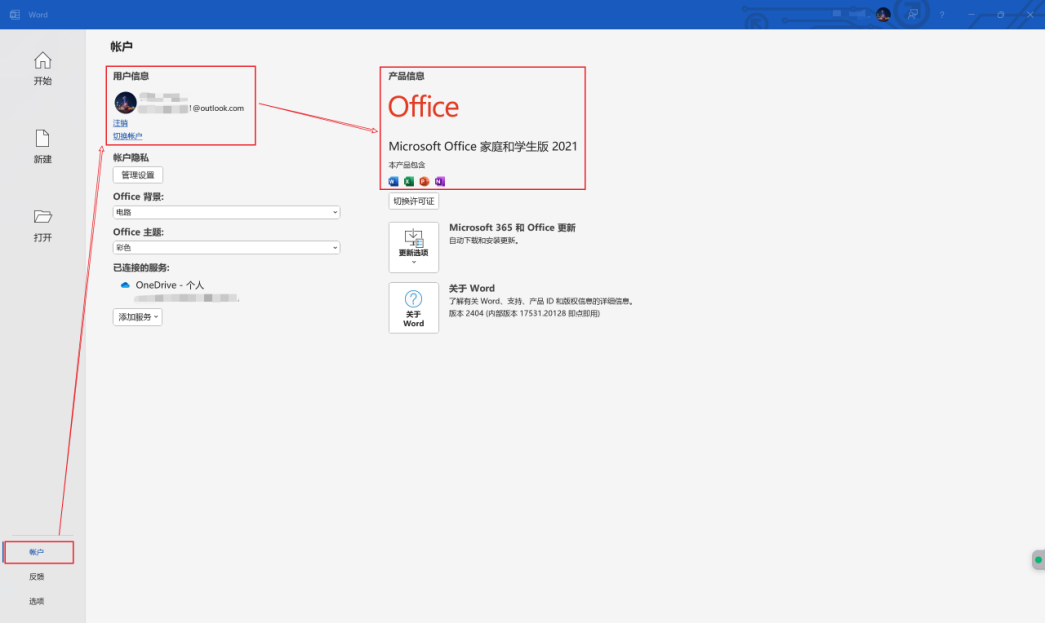1045x624 pixels.
Task: Click the 切换帐户 switch account link
Action: [x=127, y=136]
